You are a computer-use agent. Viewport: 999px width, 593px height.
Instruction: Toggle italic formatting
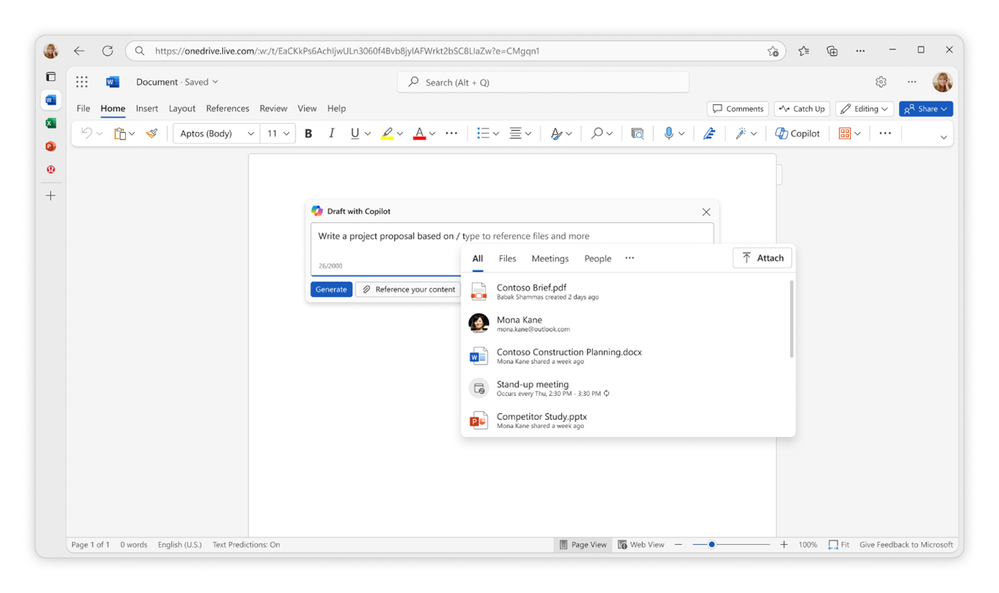pos(331,132)
